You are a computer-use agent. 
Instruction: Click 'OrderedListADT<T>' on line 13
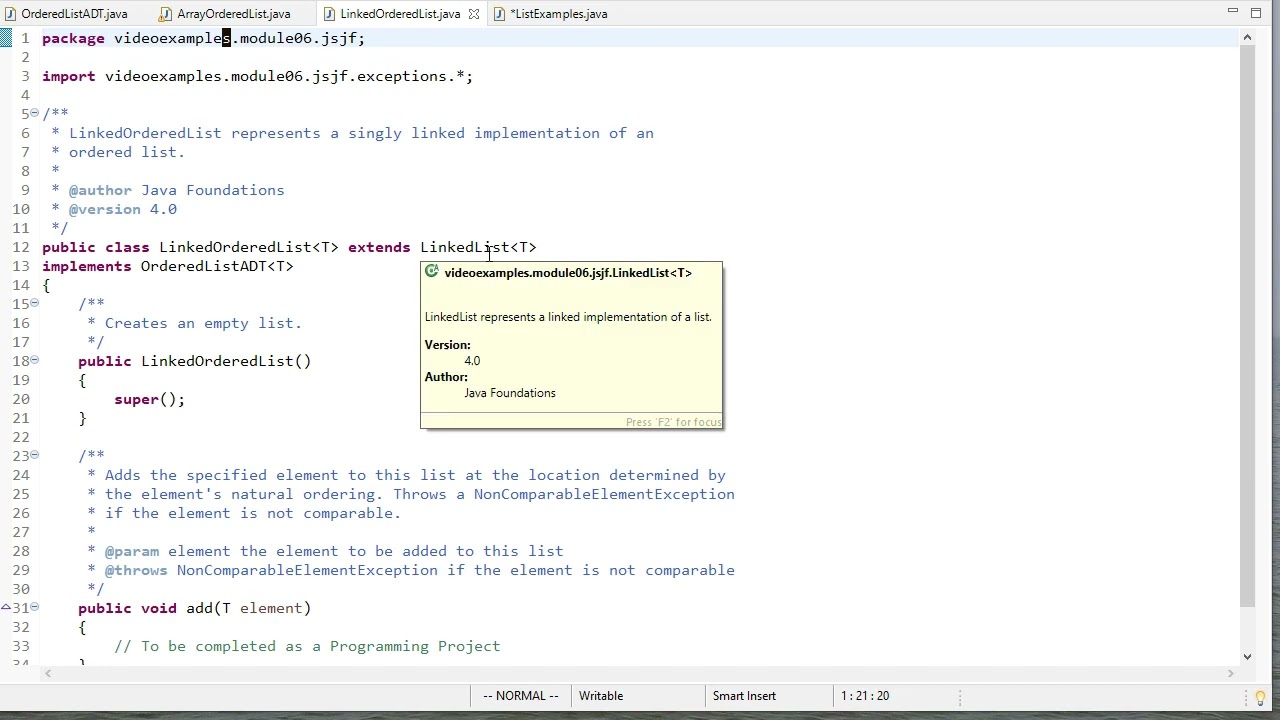pyautogui.click(x=217, y=266)
